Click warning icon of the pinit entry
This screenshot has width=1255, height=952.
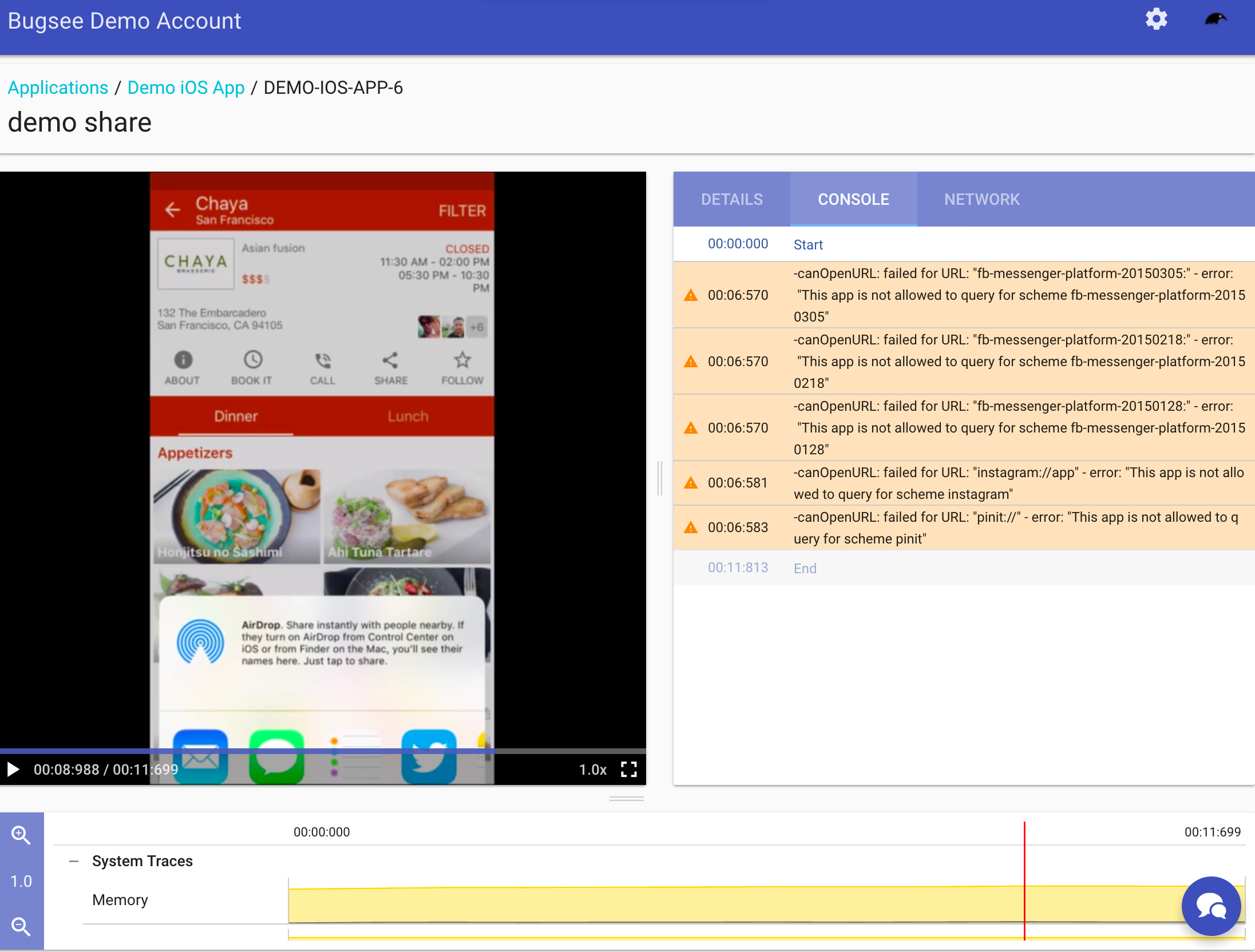691,527
